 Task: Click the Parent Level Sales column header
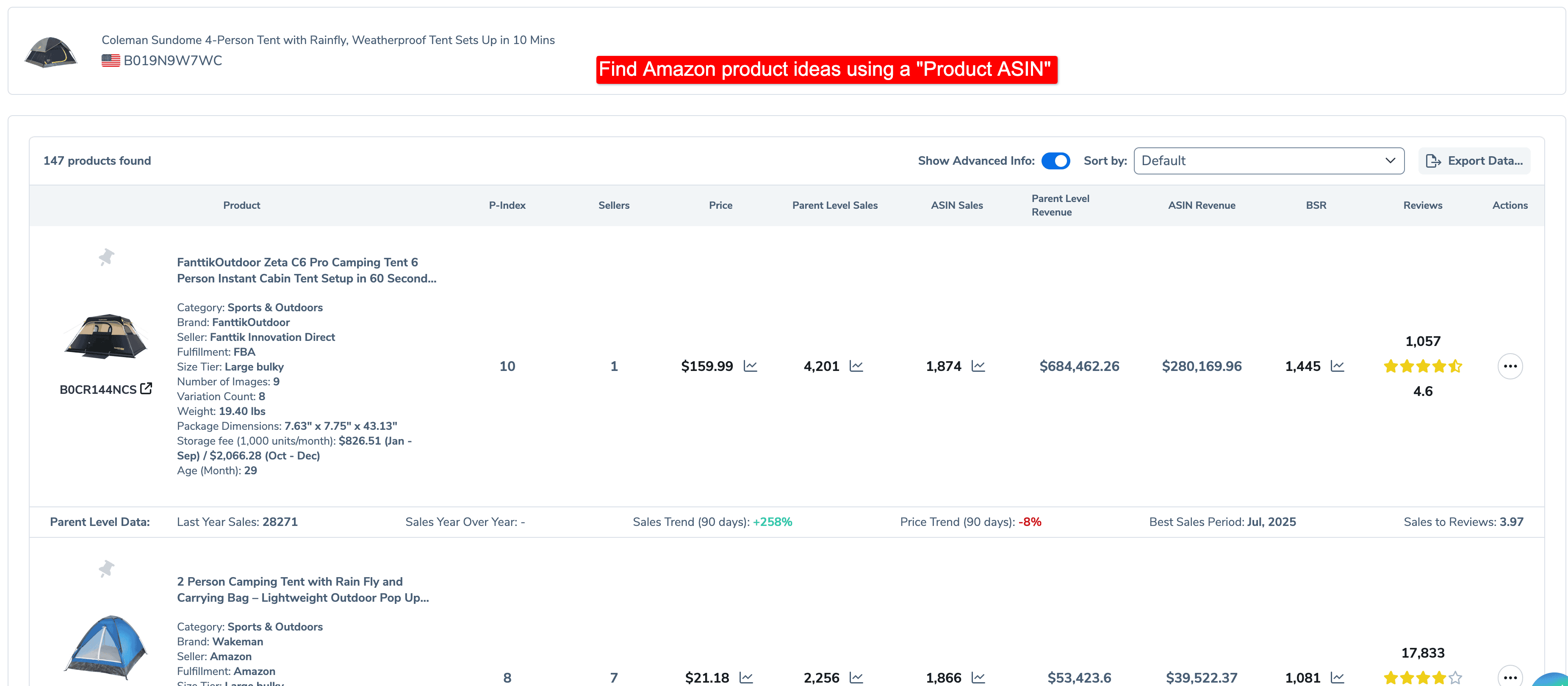pos(834,205)
